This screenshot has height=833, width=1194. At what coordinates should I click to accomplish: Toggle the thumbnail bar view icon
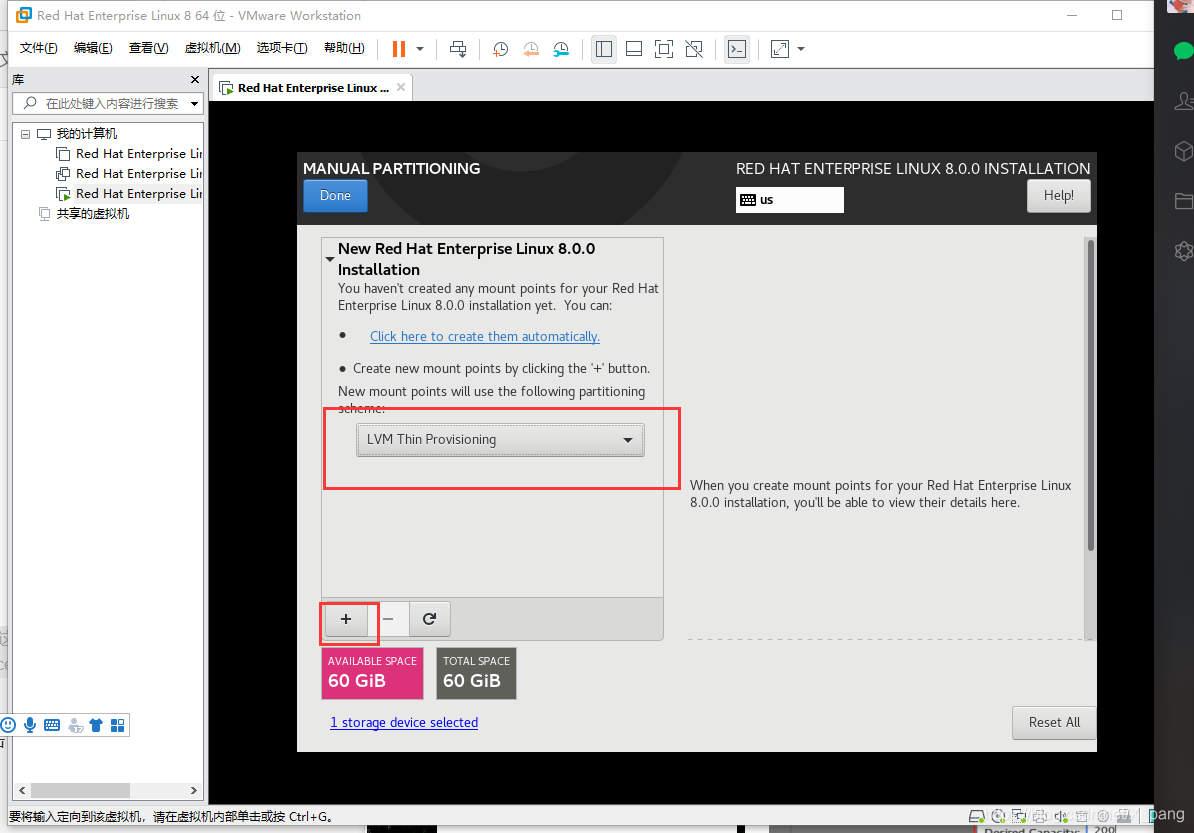634,49
